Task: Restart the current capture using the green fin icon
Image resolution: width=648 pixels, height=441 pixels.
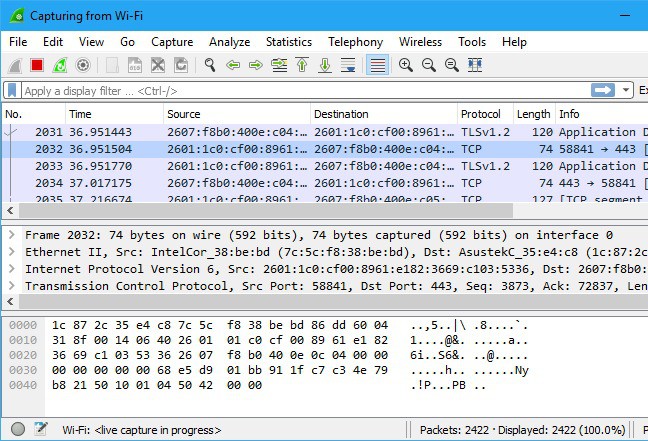Action: pos(60,65)
